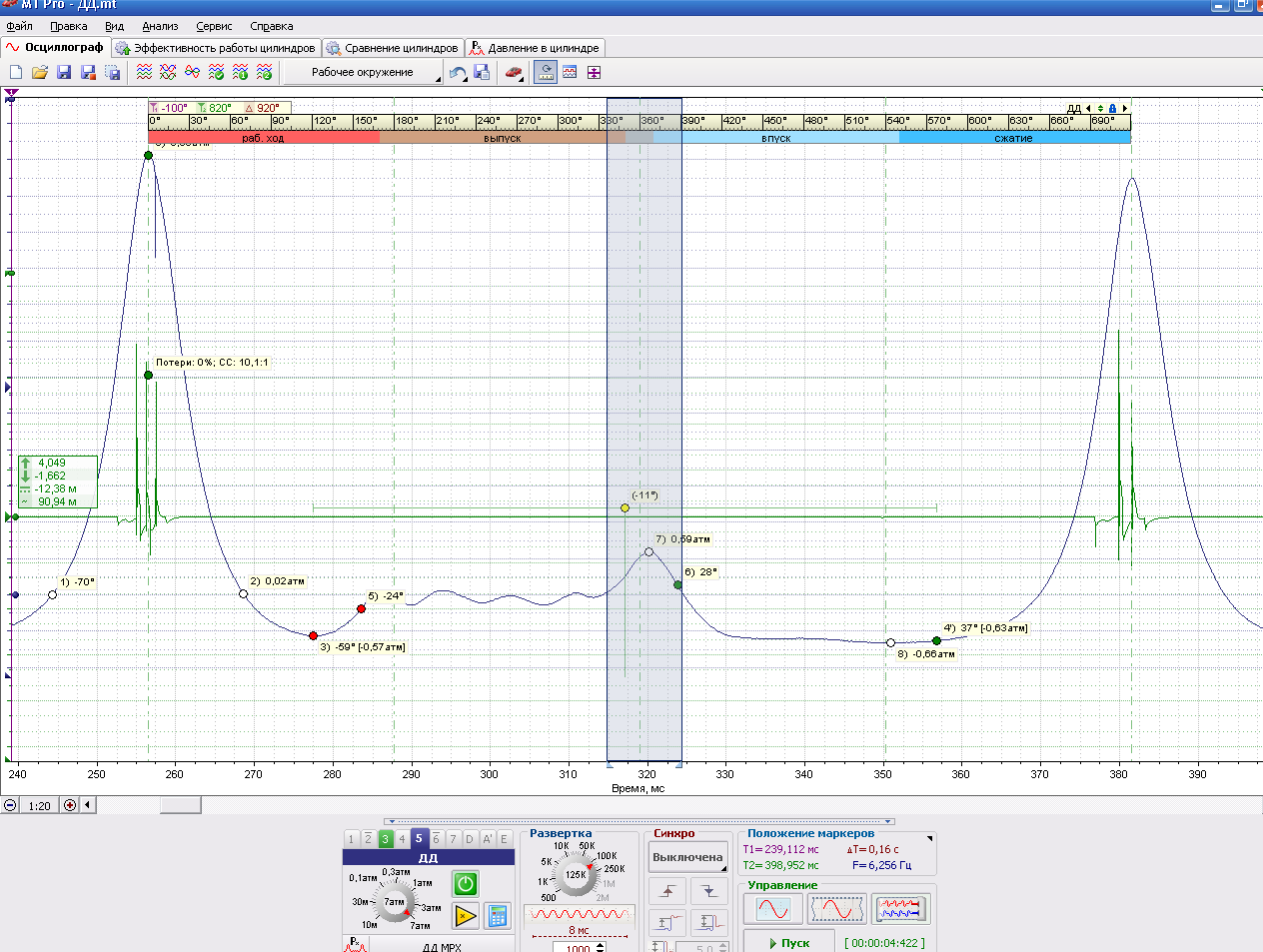Viewport: 1263px width, 952px height.
Task: Open a file using the folder icon
Action: pos(40,72)
